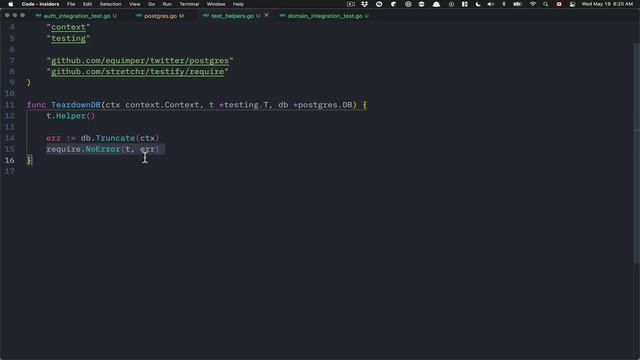The width and height of the screenshot is (640, 360).
Task: Toggle the Do Not Disturb moon icon
Action: pyautogui.click(x=478, y=4)
